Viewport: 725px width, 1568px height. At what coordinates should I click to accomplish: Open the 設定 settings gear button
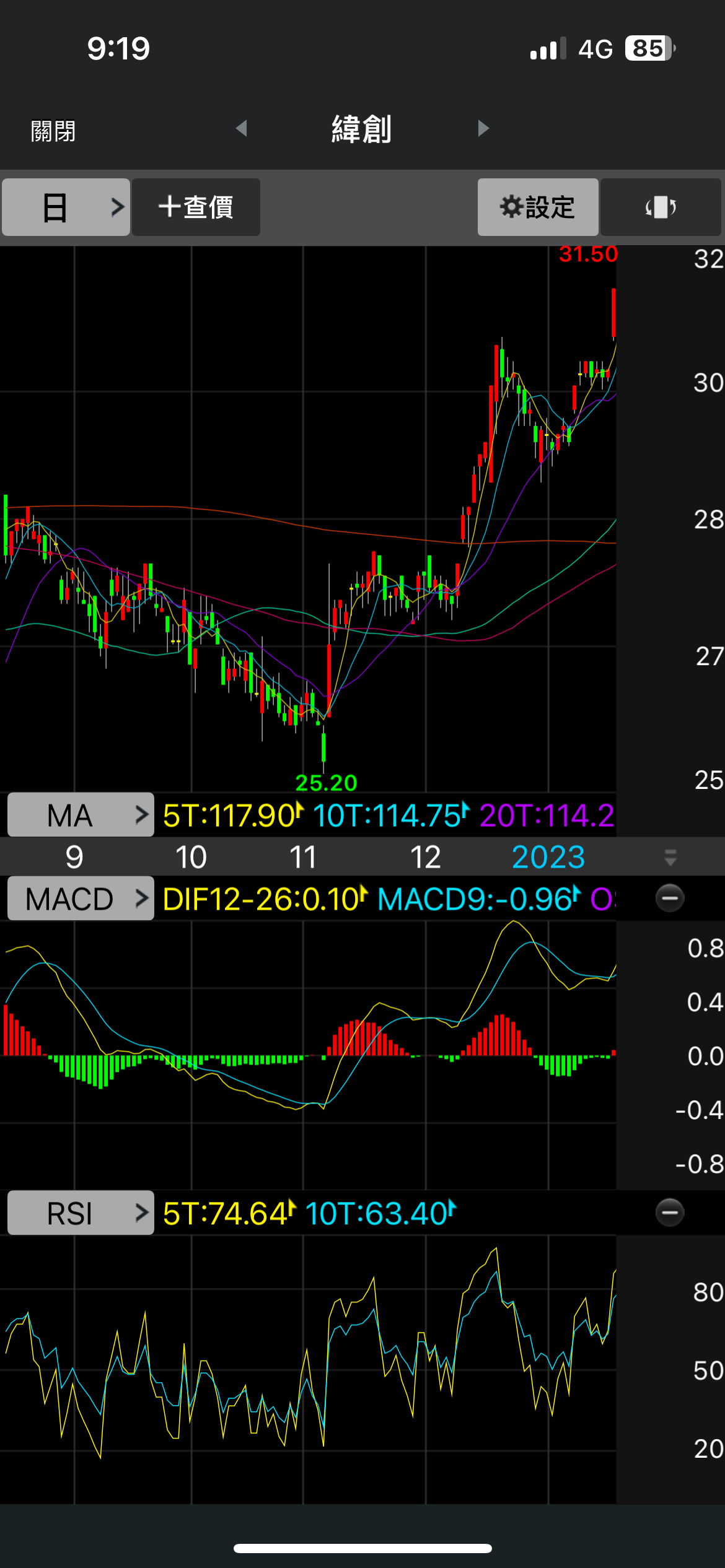coord(537,207)
